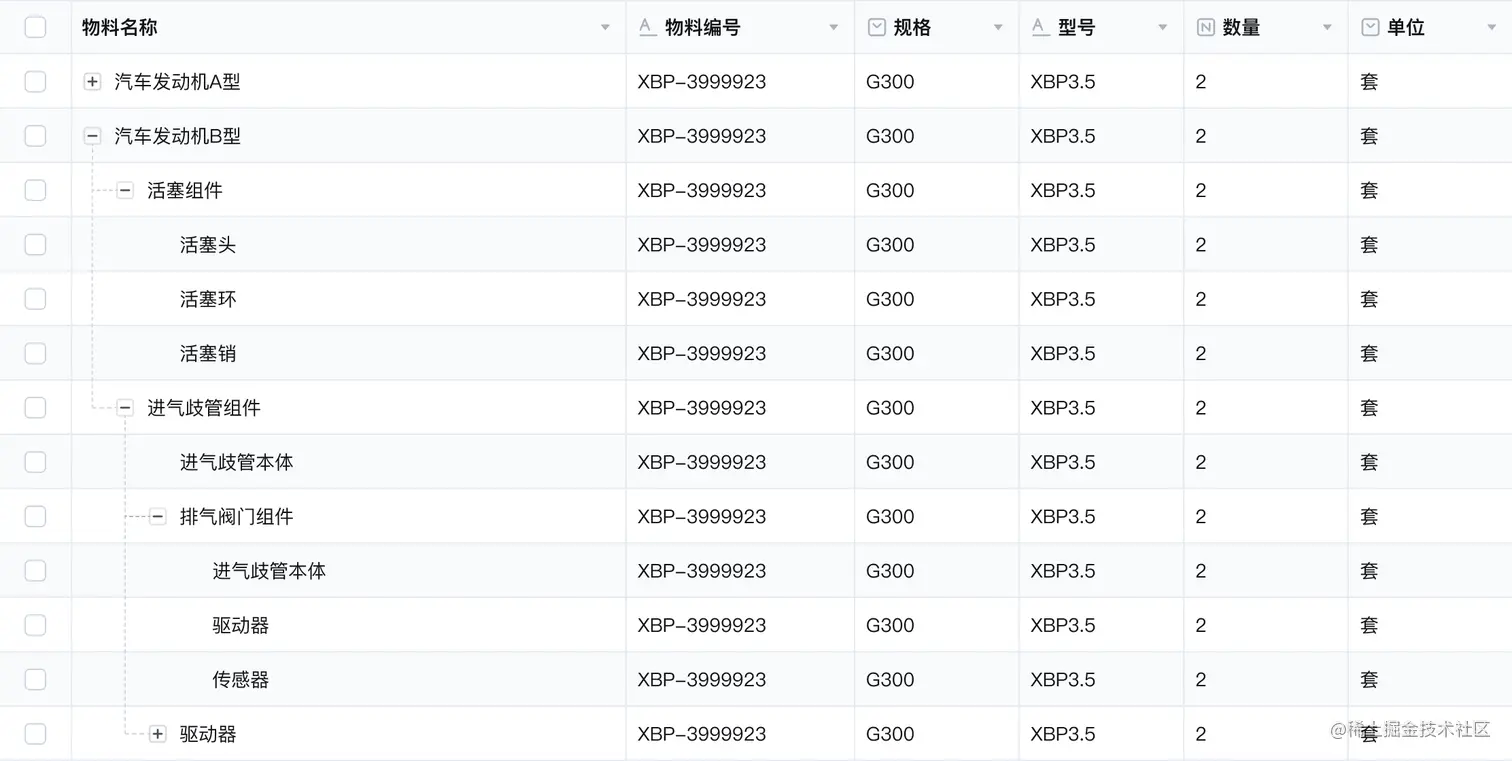Click the select-type icon beside 规格 header
Viewport: 1512px width, 761px height.
[x=877, y=27]
